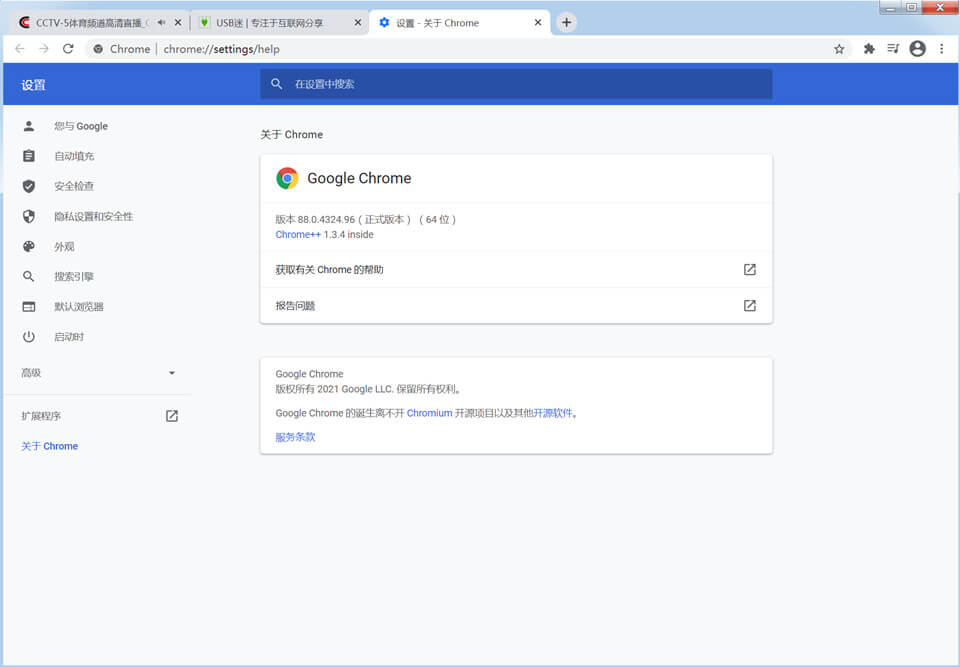Image resolution: width=960 pixels, height=667 pixels.
Task: Open 您与 Google settings section
Action: point(81,126)
